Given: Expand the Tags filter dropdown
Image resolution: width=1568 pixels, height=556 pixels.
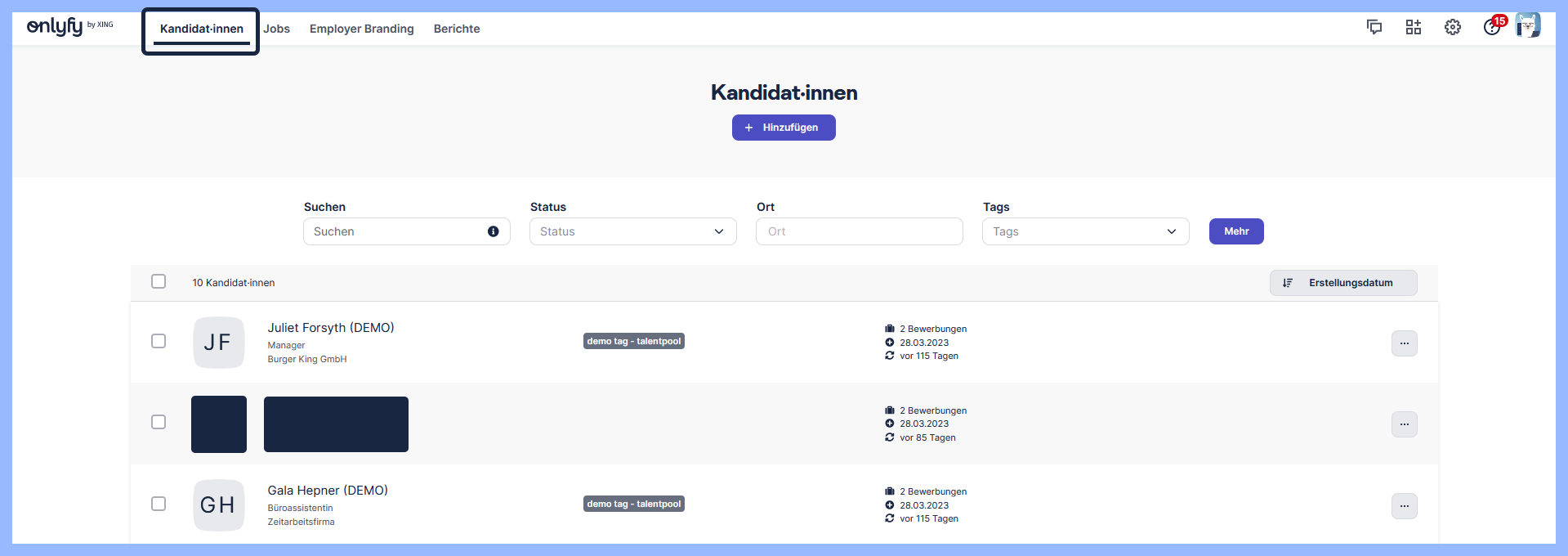Looking at the screenshot, I should (1085, 231).
